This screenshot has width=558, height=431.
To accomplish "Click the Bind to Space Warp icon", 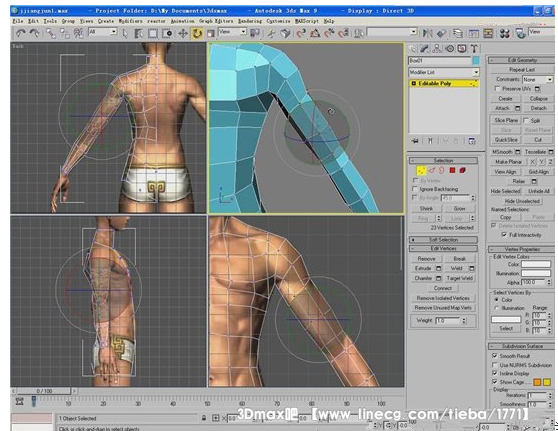I will [78, 33].
